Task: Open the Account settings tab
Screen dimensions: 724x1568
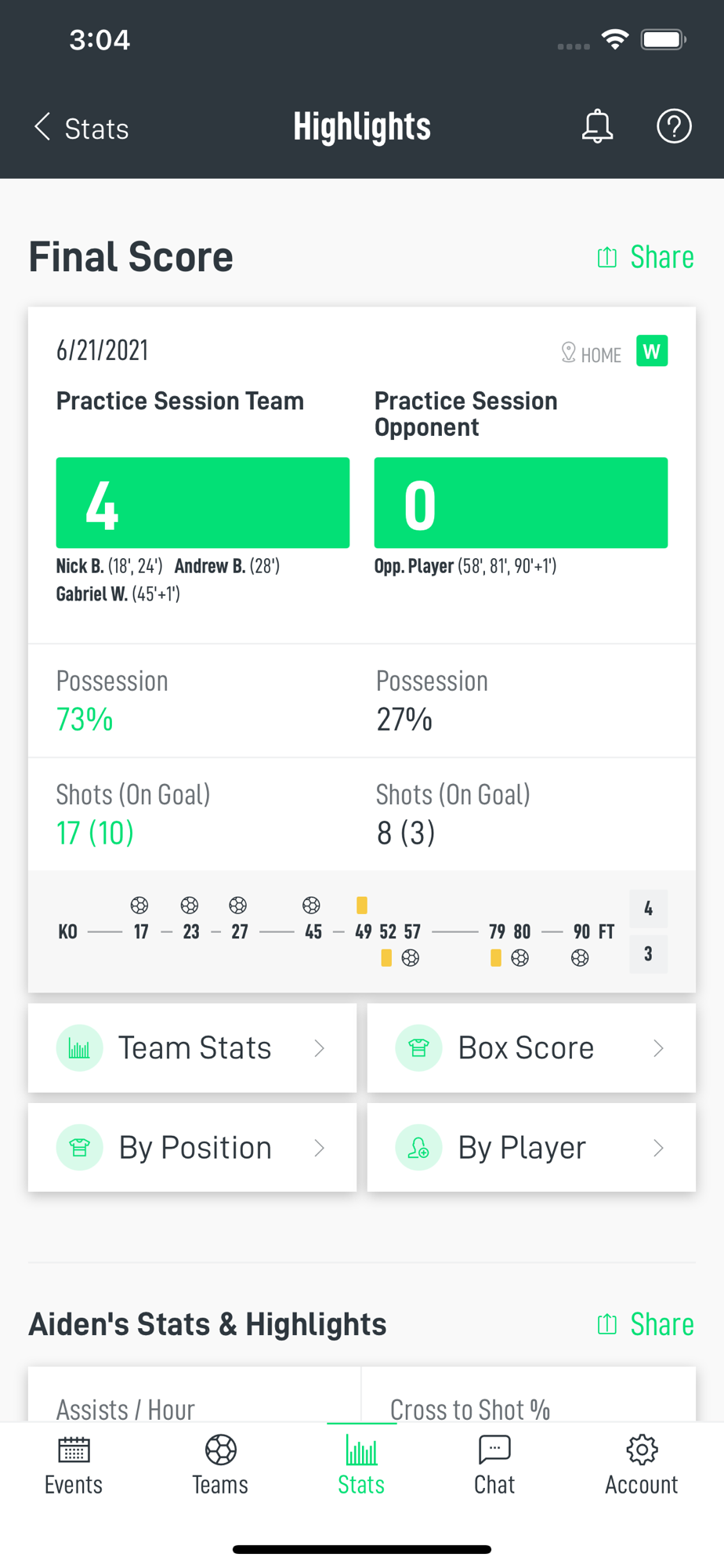Action: (x=641, y=1466)
